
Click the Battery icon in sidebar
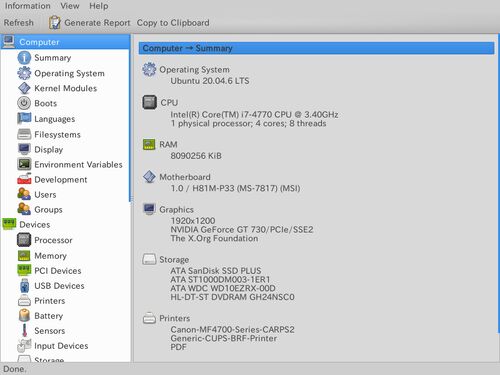click(24, 315)
